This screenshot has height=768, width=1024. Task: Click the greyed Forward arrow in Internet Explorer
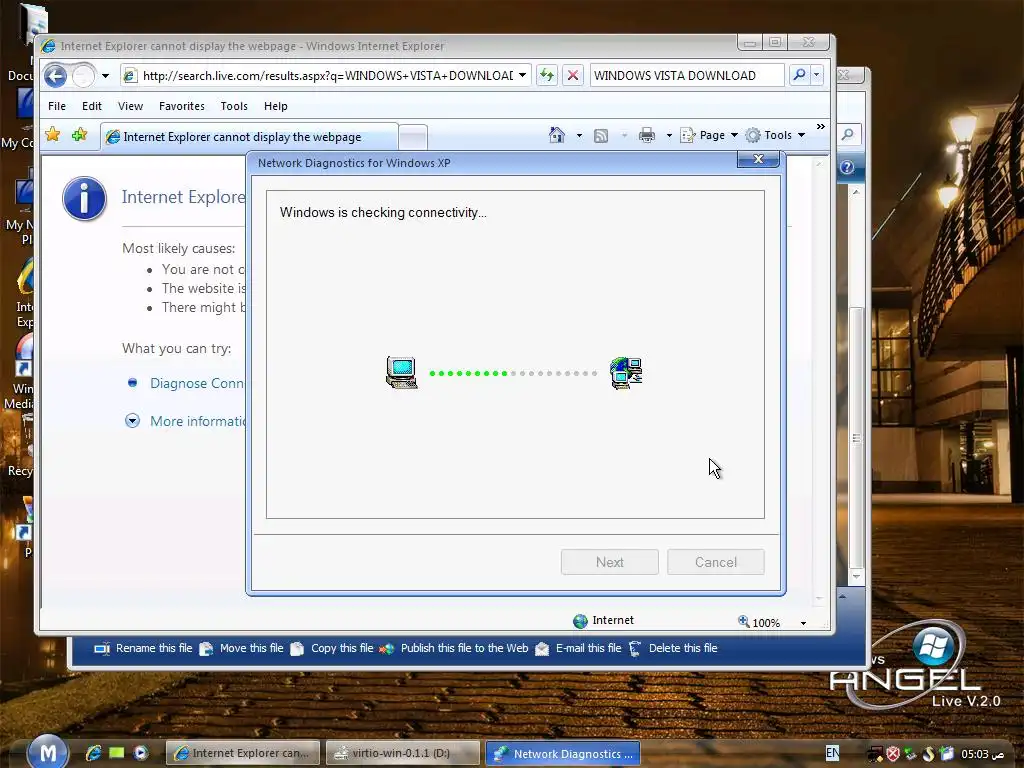point(84,76)
